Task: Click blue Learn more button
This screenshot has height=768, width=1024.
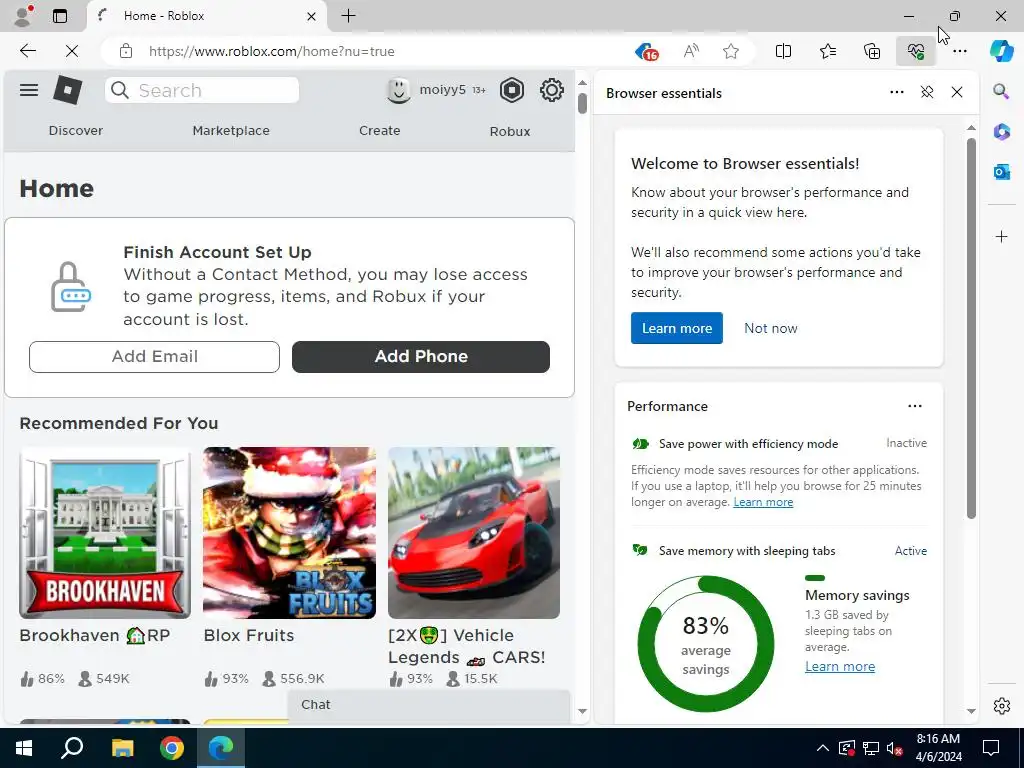Action: coord(677,328)
